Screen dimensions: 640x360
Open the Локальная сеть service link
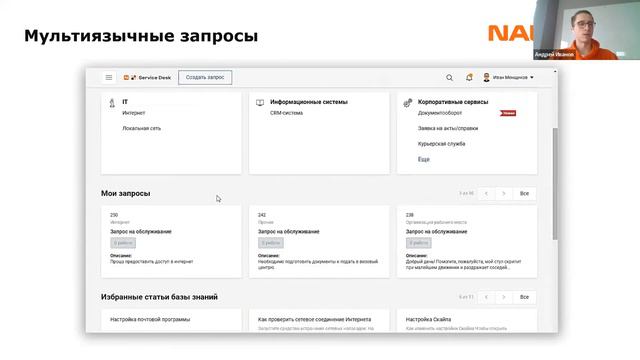[x=141, y=128]
